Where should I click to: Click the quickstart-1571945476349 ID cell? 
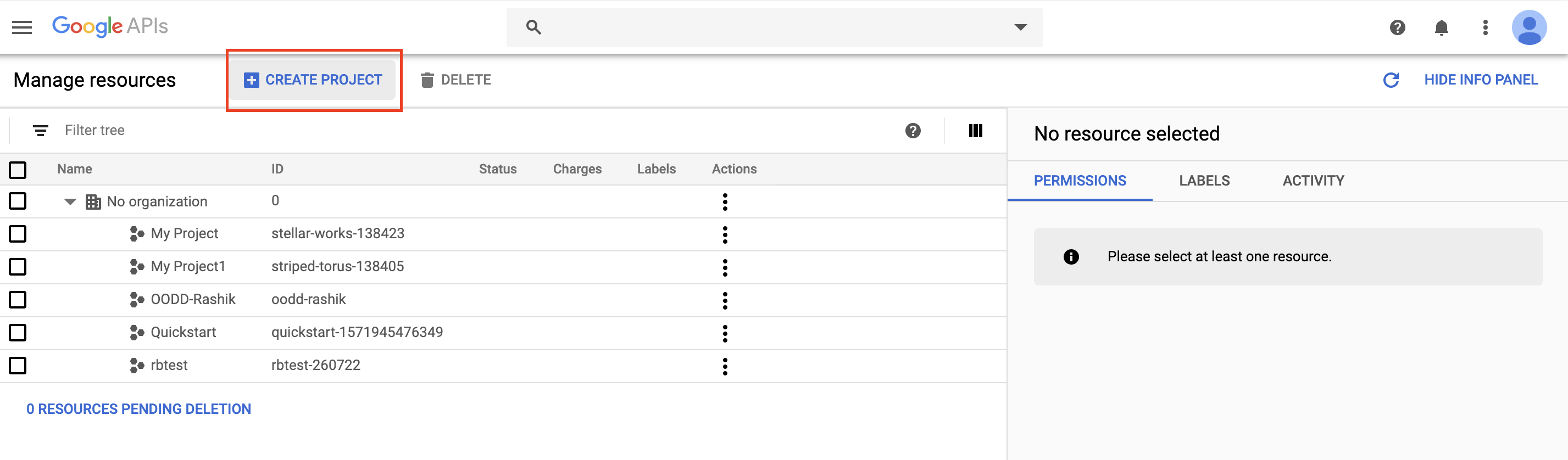(x=357, y=332)
